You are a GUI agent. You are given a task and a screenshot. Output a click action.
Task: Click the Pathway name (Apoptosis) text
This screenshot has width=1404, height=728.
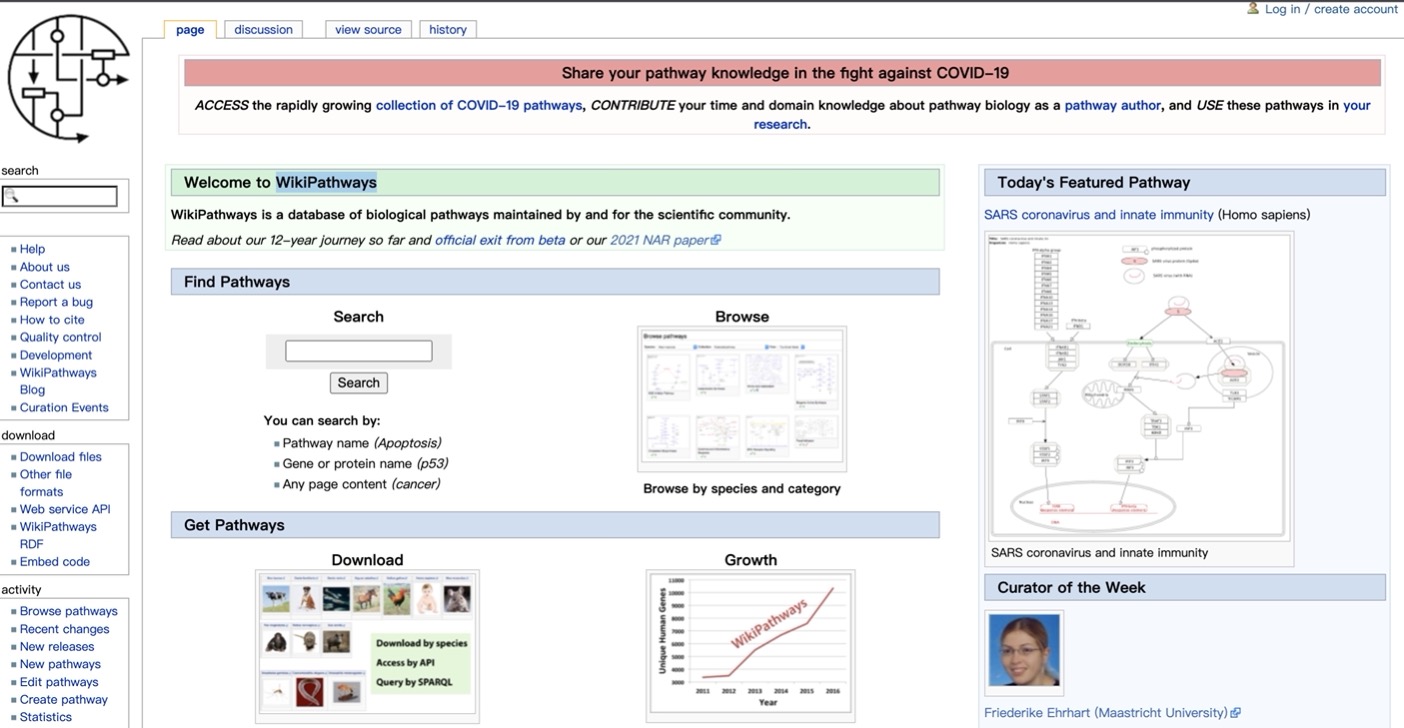[362, 443]
